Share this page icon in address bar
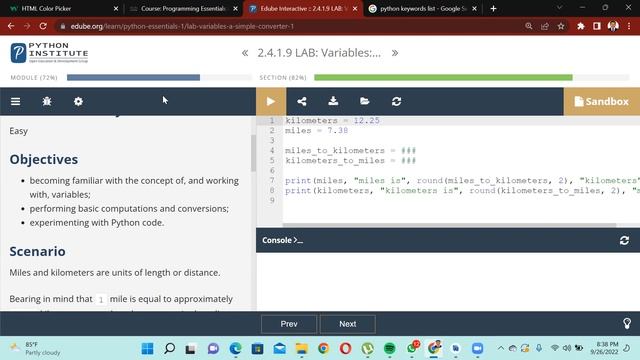The image size is (640, 360). click(x=545, y=26)
